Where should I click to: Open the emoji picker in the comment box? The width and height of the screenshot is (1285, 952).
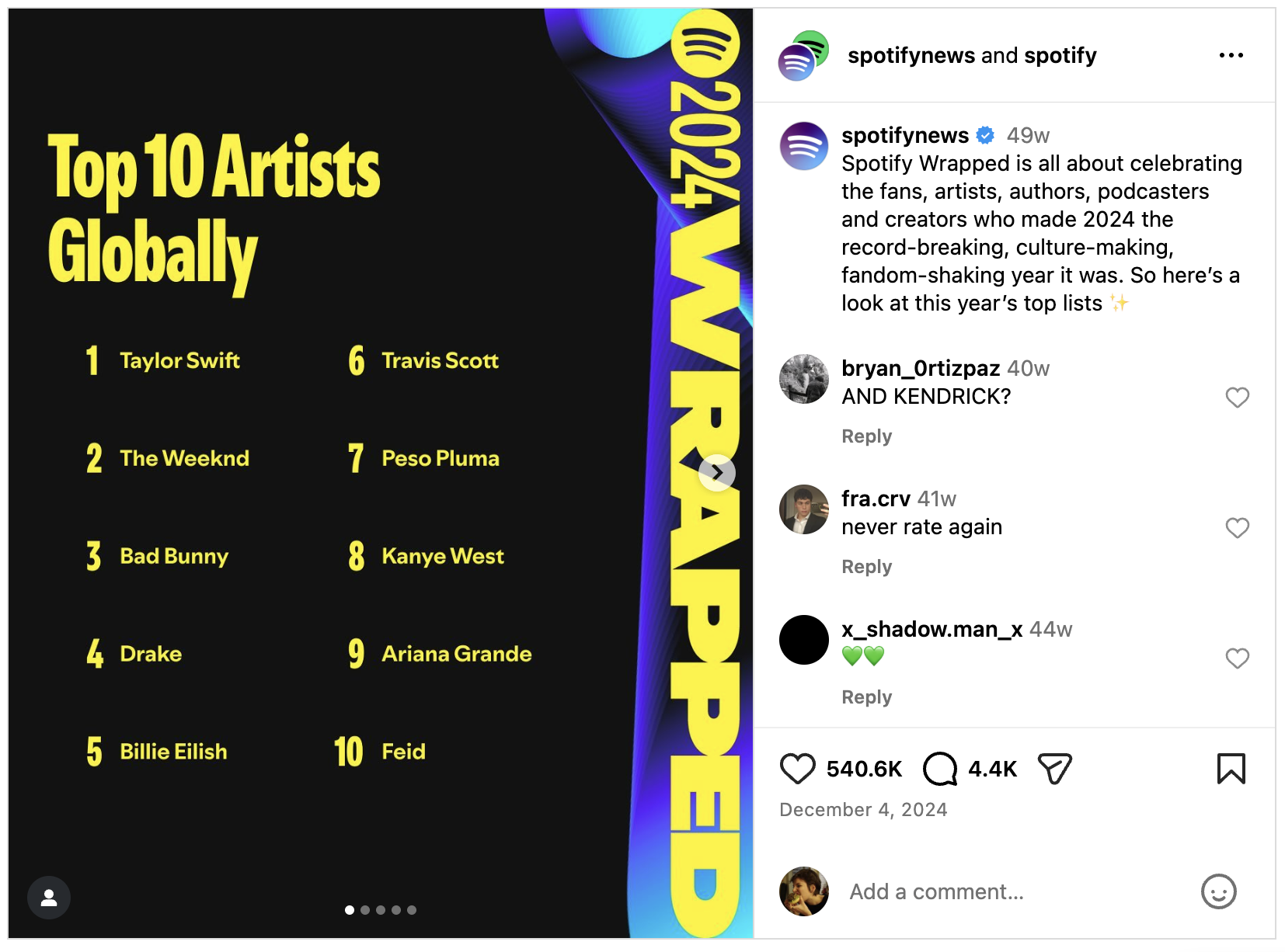[x=1218, y=892]
